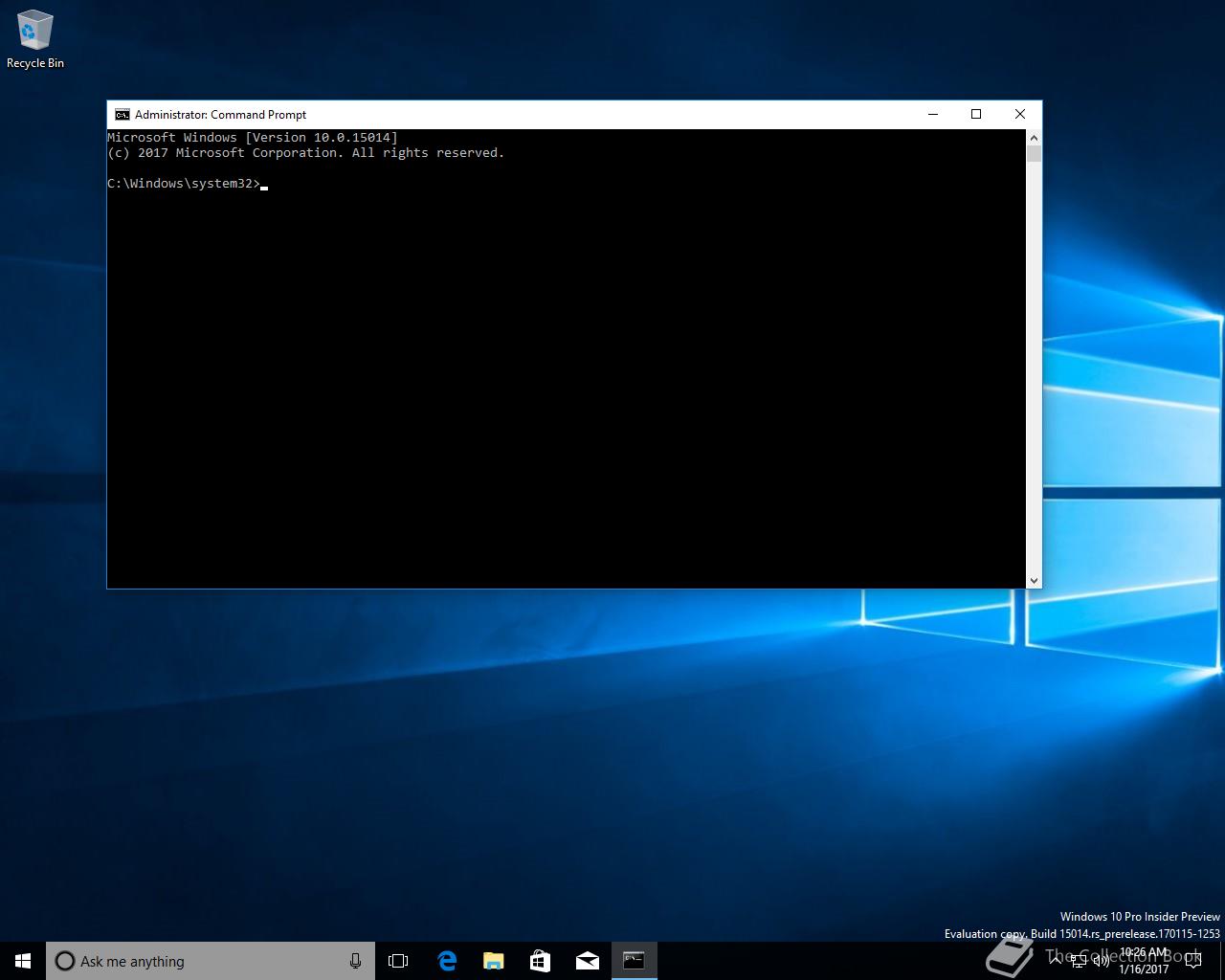Click the show desktop strip at taskbar's far right
The width and height of the screenshot is (1225, 980).
coord(1222,961)
